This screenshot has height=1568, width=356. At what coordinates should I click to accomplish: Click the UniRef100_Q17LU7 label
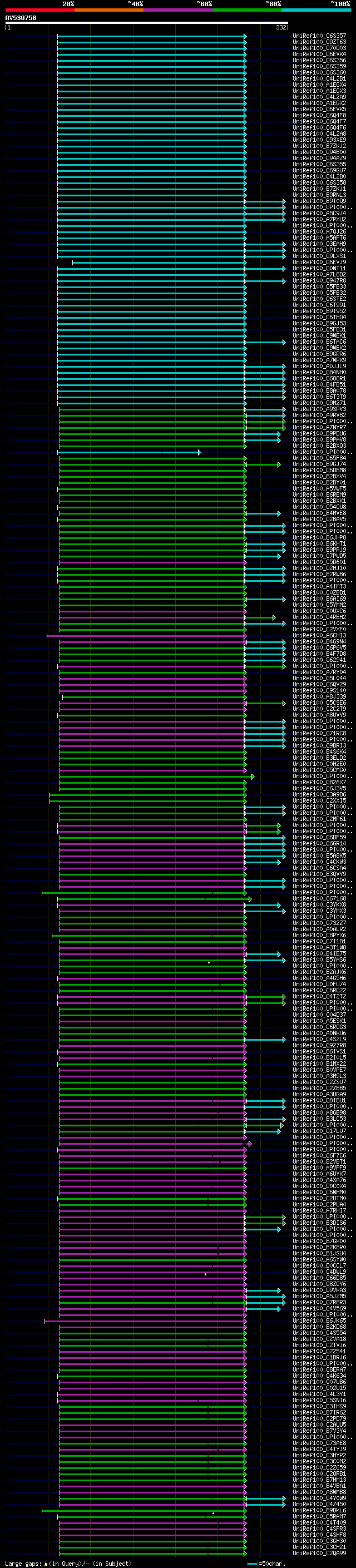pos(319,1131)
